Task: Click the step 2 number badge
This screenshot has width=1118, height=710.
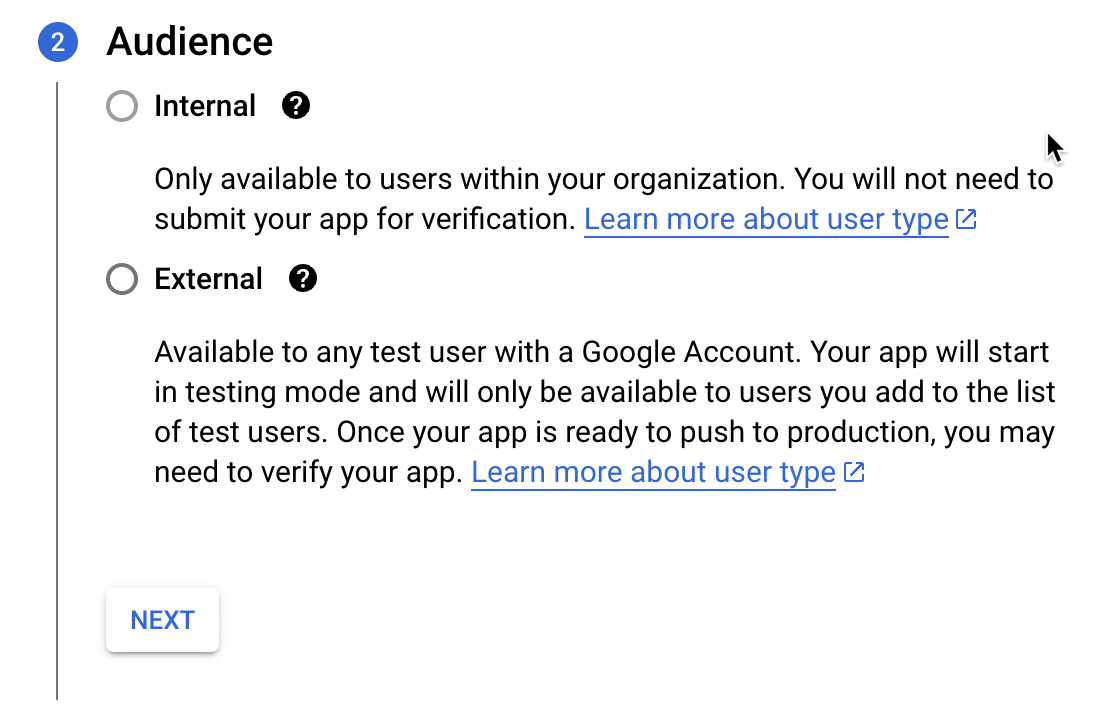Action: [x=58, y=43]
